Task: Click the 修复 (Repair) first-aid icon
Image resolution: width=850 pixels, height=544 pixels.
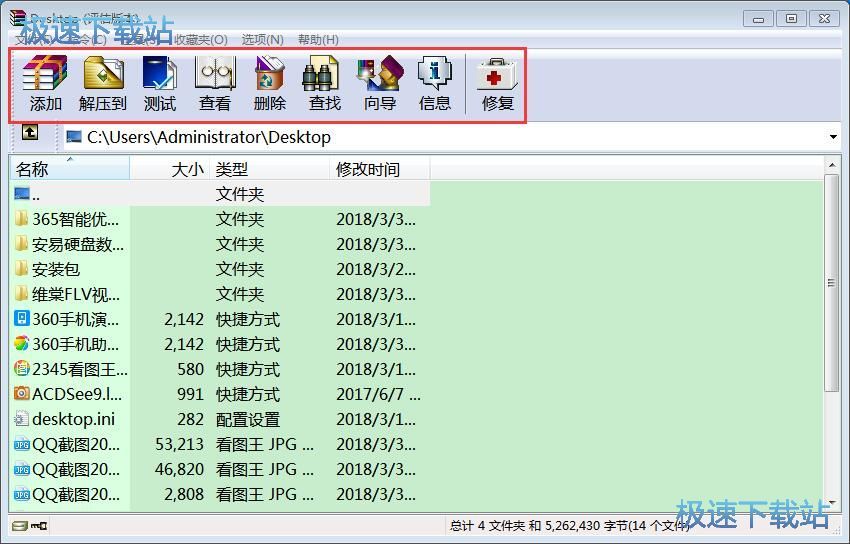Action: pos(498,83)
